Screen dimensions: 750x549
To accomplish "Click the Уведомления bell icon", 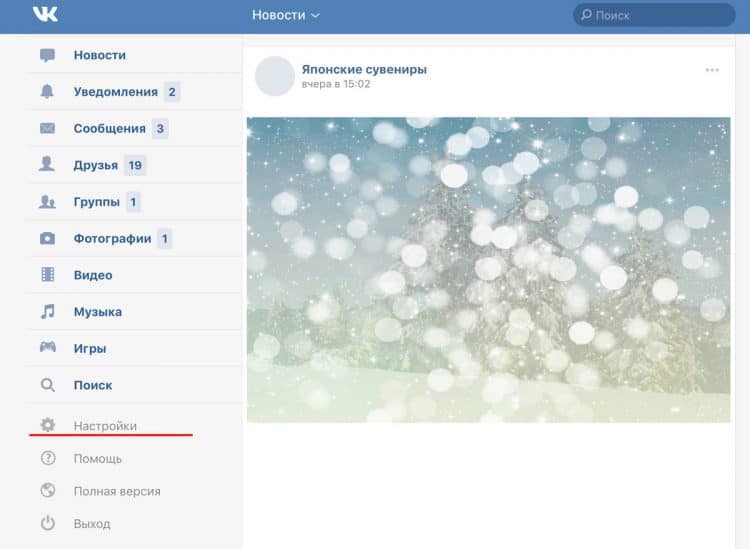I will (x=47, y=91).
